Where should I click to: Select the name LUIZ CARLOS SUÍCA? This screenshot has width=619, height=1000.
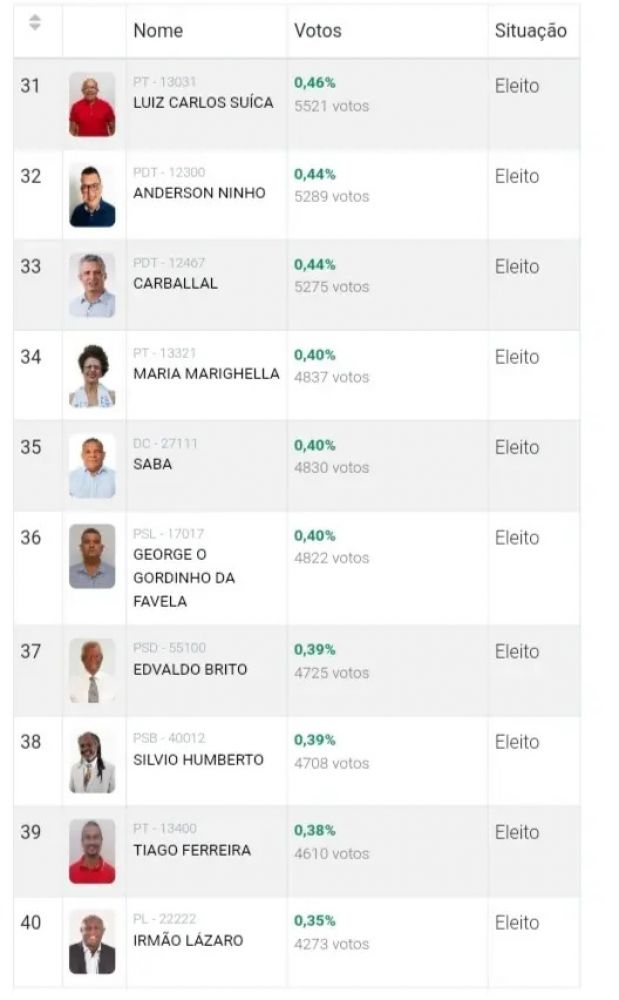(203, 103)
